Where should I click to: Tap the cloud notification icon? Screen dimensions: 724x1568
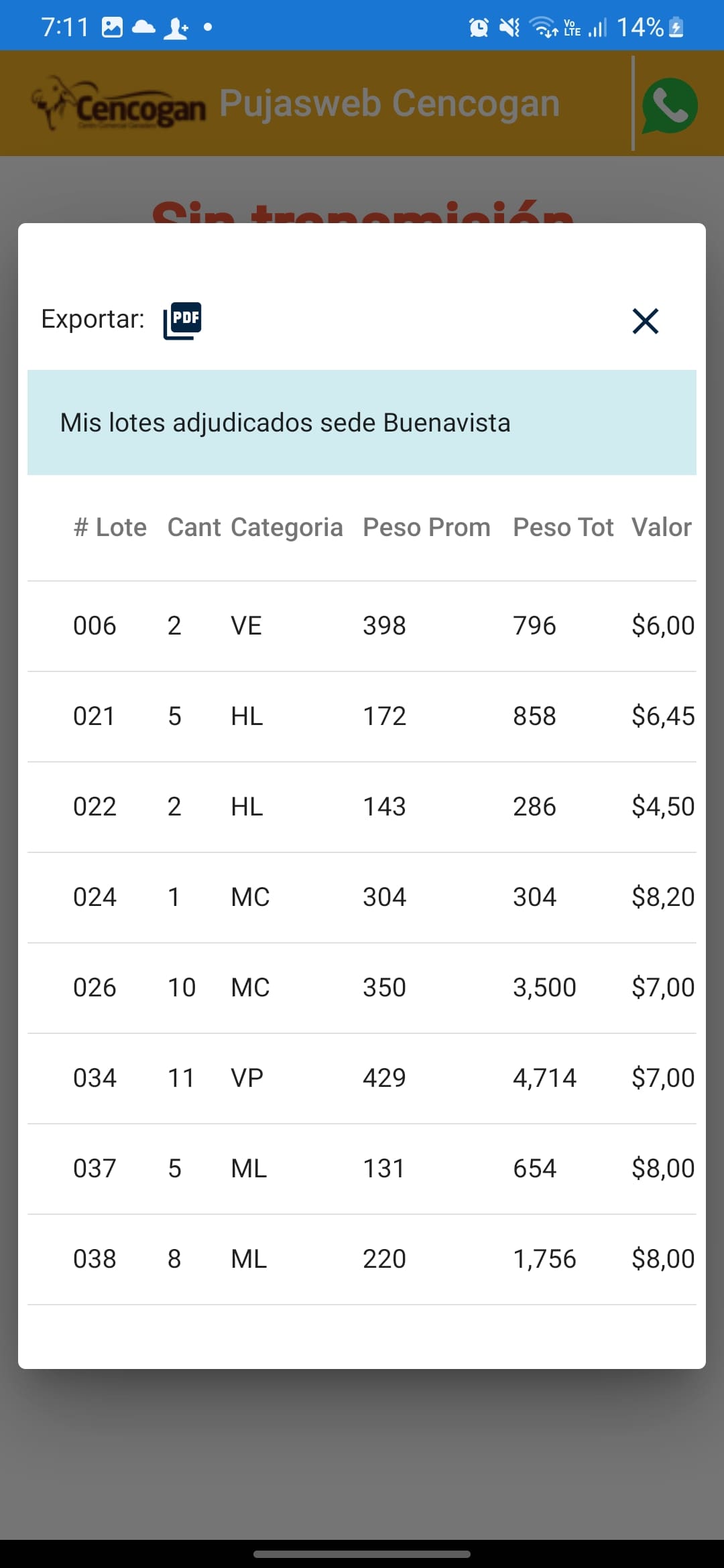click(x=143, y=27)
